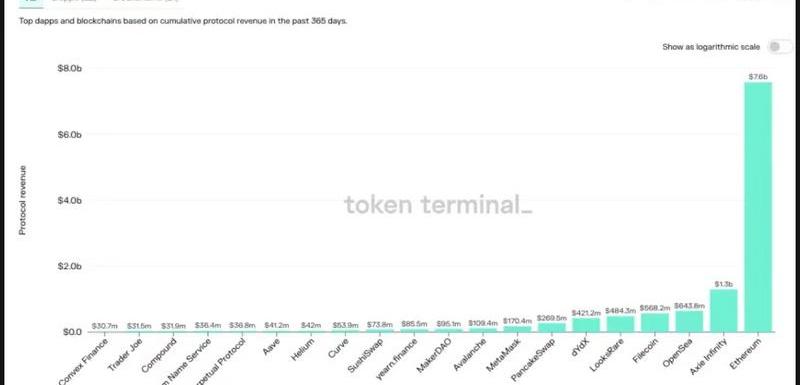This screenshot has width=800, height=385.
Task: Click the token terminal watermark logo
Action: (x=438, y=205)
